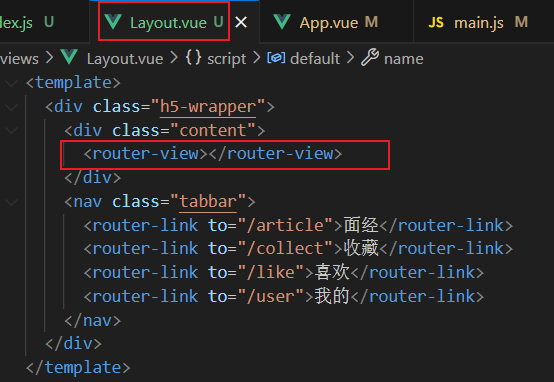Screen dimensions: 554x382
Task: Click the /article route string
Action: coord(285,225)
